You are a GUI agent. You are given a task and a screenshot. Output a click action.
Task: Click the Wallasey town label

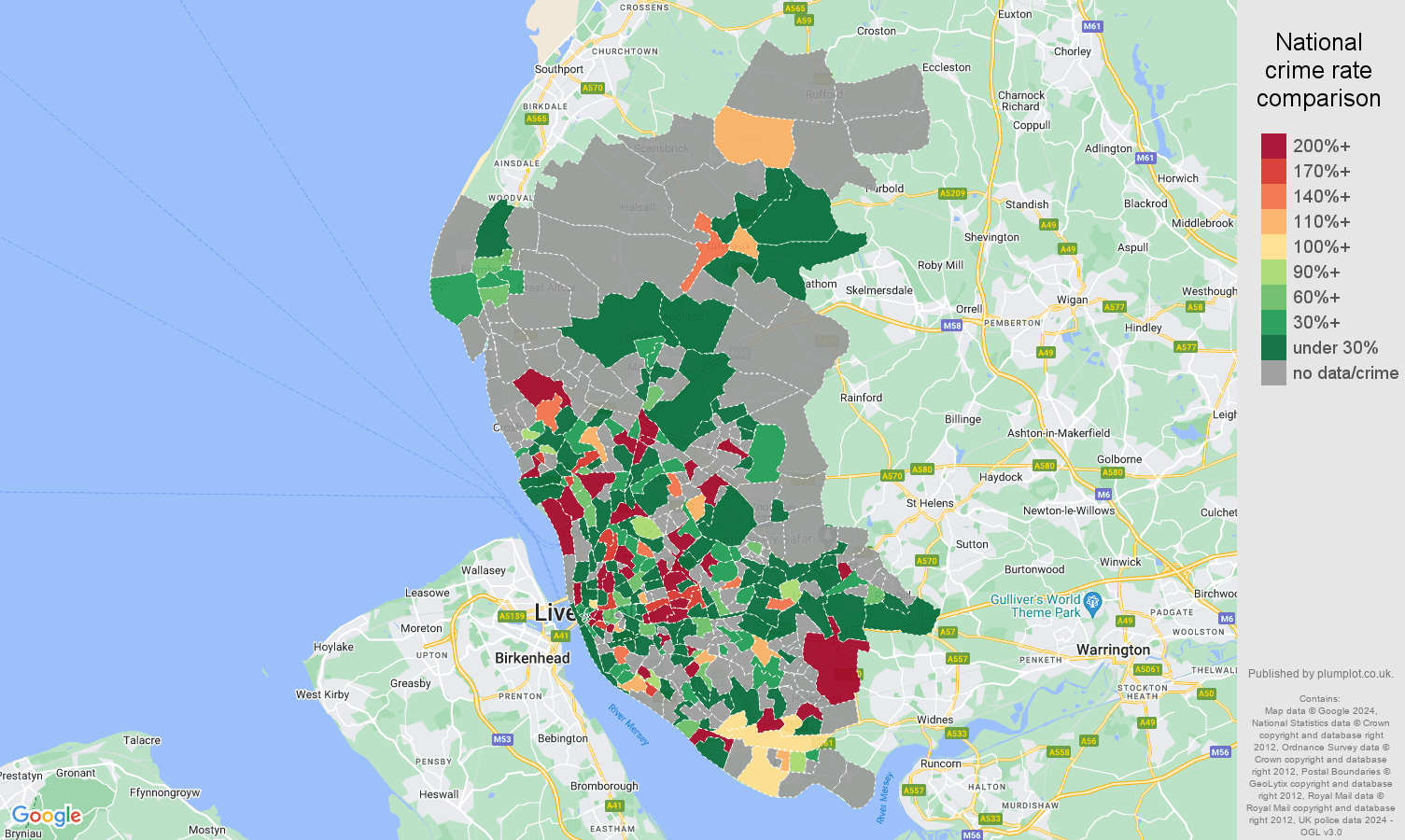pos(484,570)
